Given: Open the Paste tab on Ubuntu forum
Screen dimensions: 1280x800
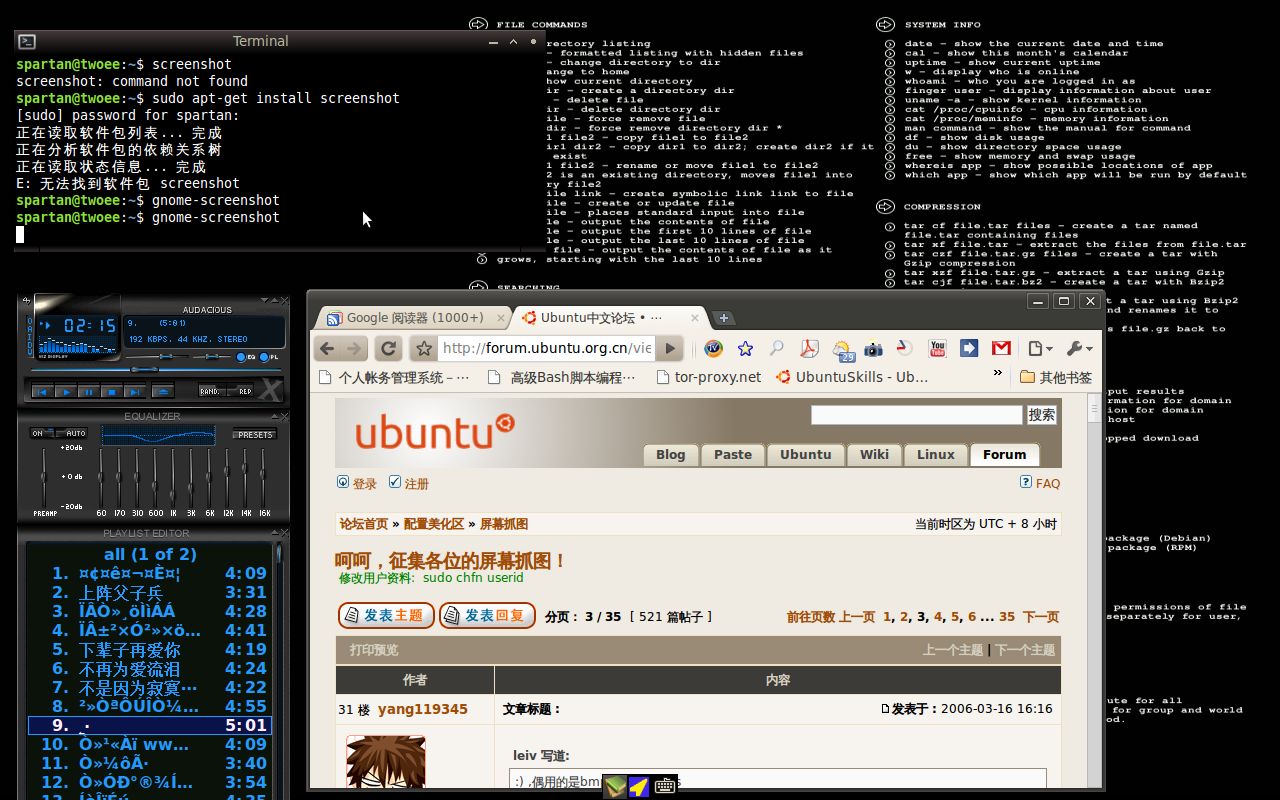Looking at the screenshot, I should click(733, 454).
